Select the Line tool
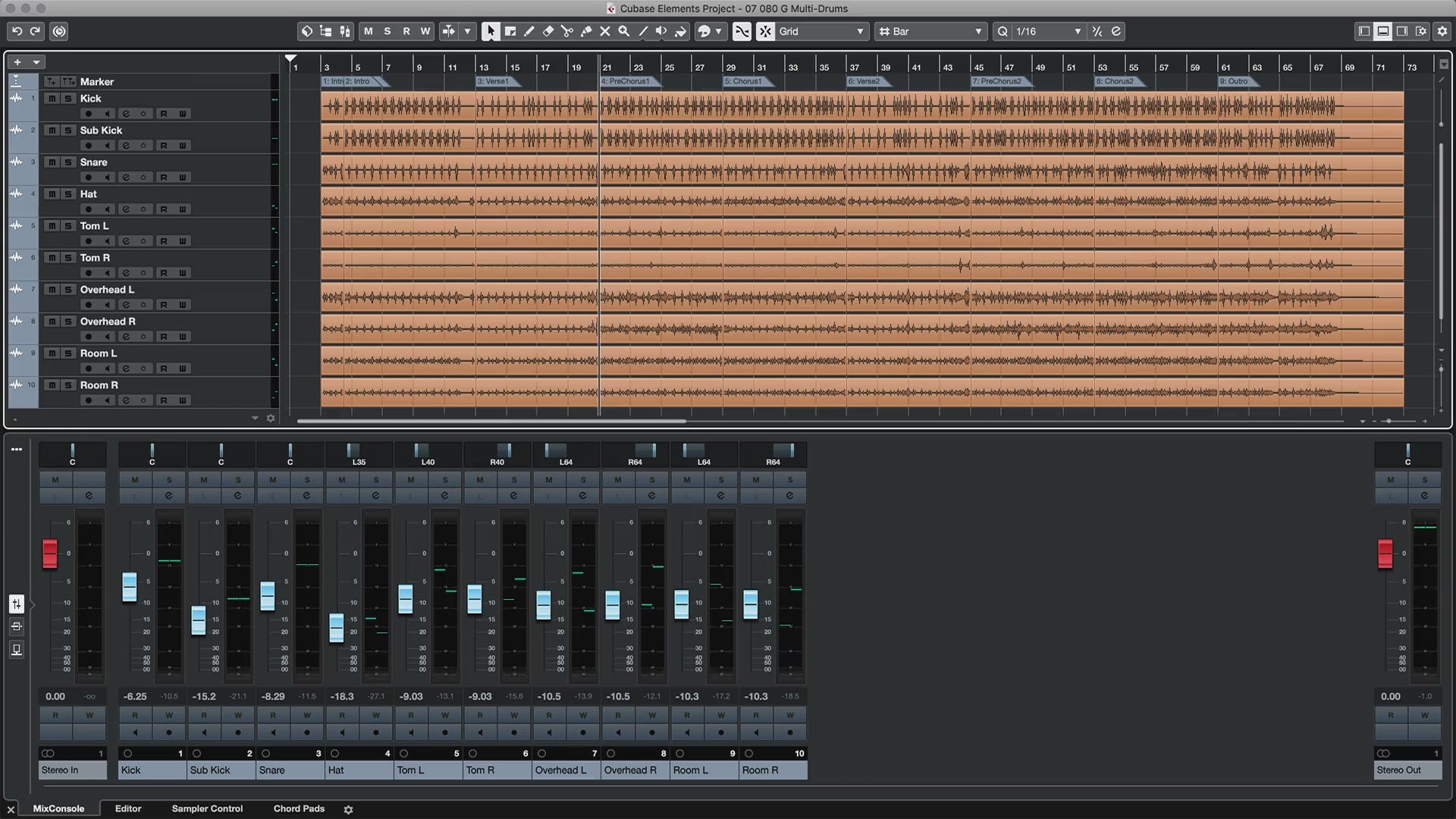This screenshot has width=1456, height=819. [643, 31]
